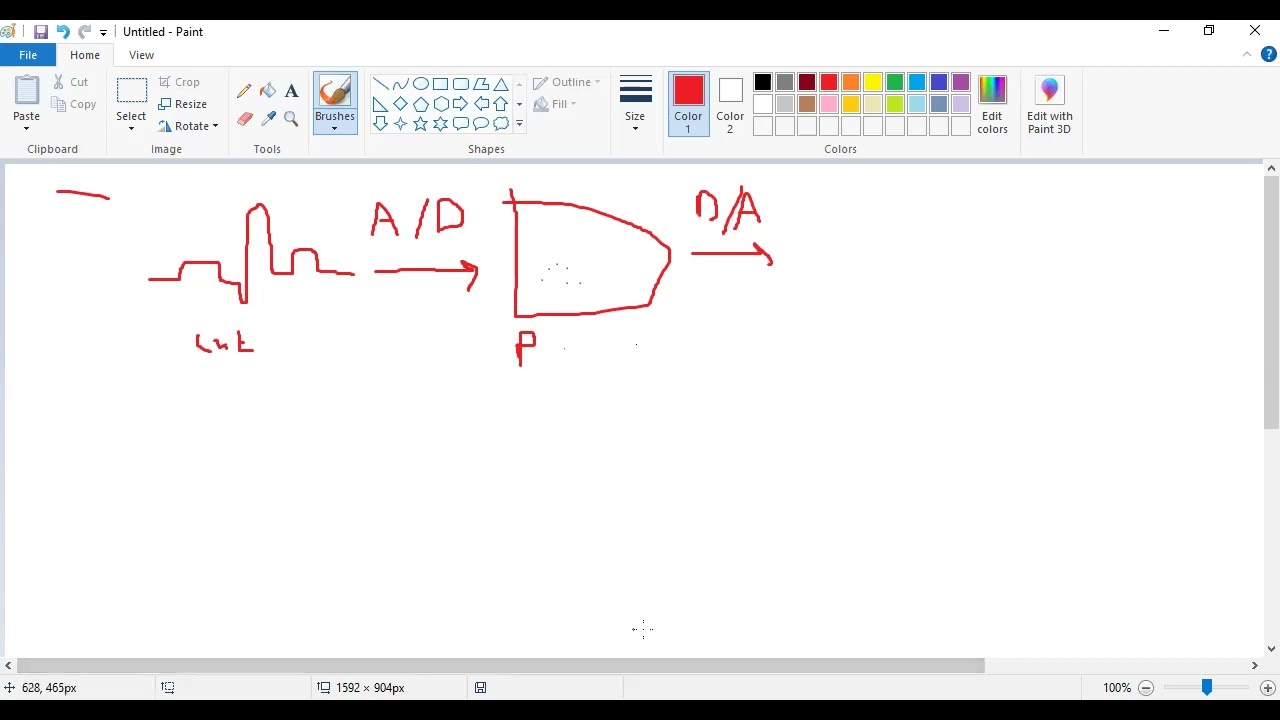Choose the Rounded rectangular callout shape
This screenshot has height=720, width=1280.
click(460, 124)
